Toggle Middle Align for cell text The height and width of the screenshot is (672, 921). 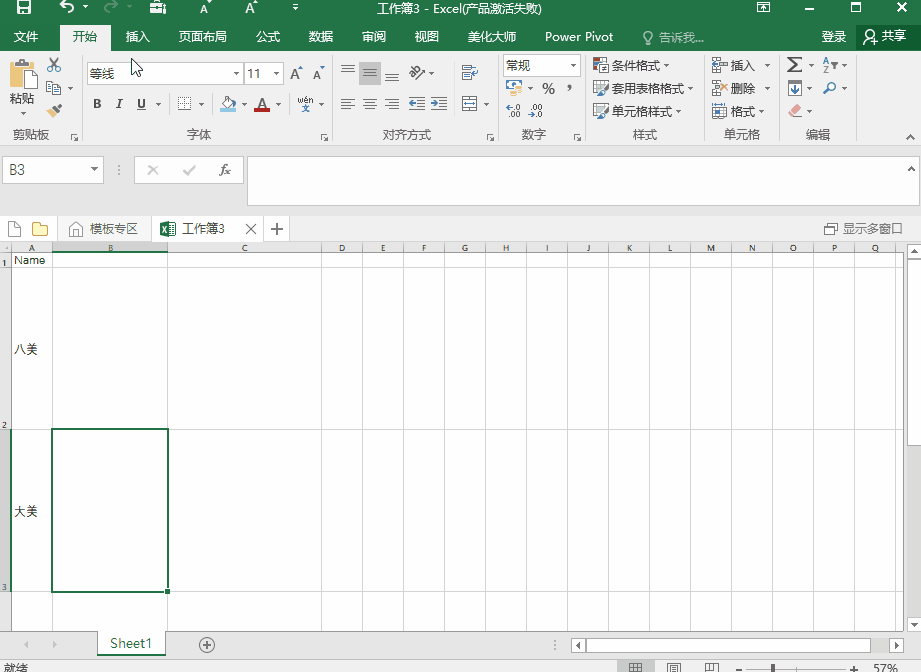tap(370, 73)
